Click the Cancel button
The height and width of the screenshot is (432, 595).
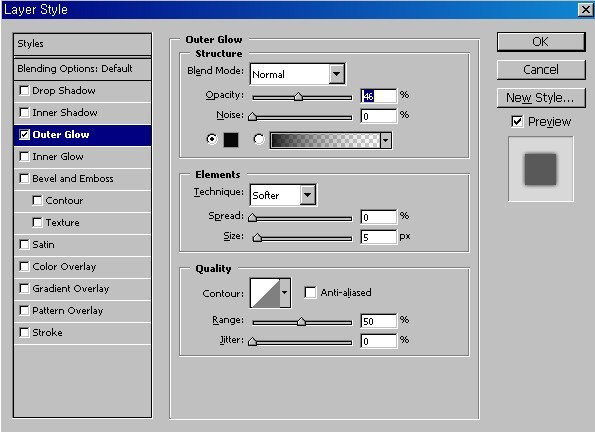[541, 70]
